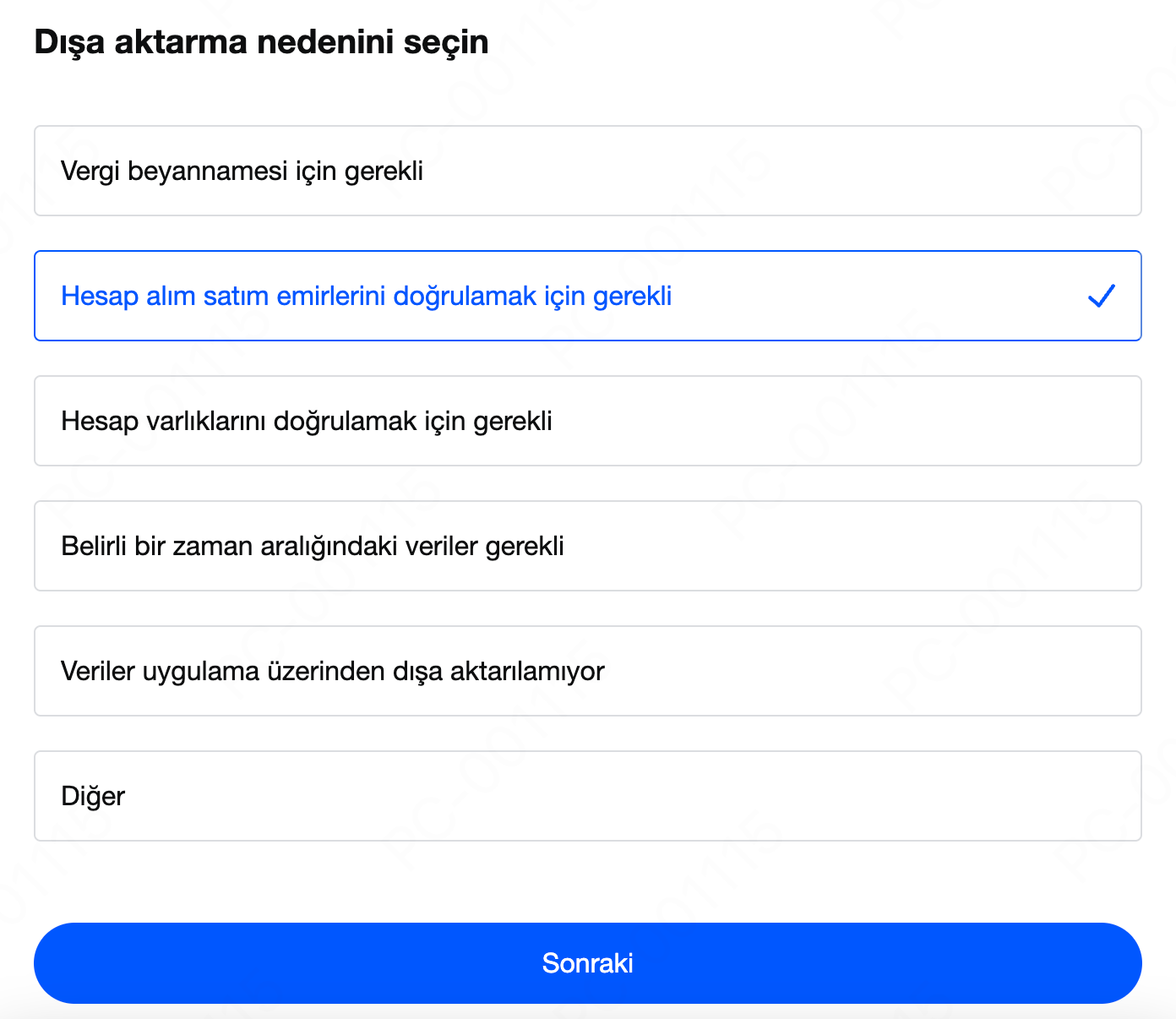Screen dimensions: 1176x1019
Task: Select the account assets verification row
Action: 588,421
